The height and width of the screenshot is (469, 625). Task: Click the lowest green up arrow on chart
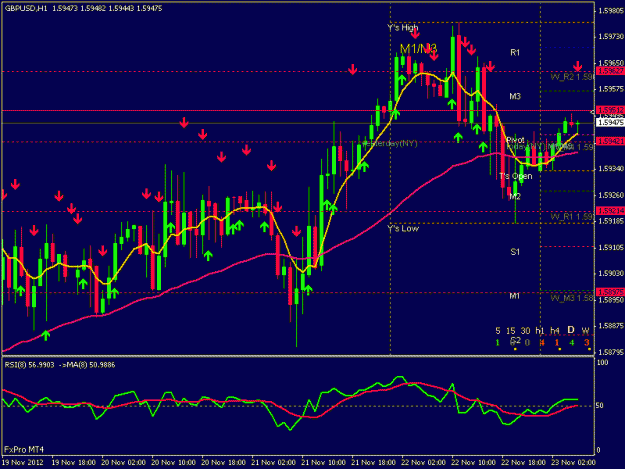tap(46, 335)
